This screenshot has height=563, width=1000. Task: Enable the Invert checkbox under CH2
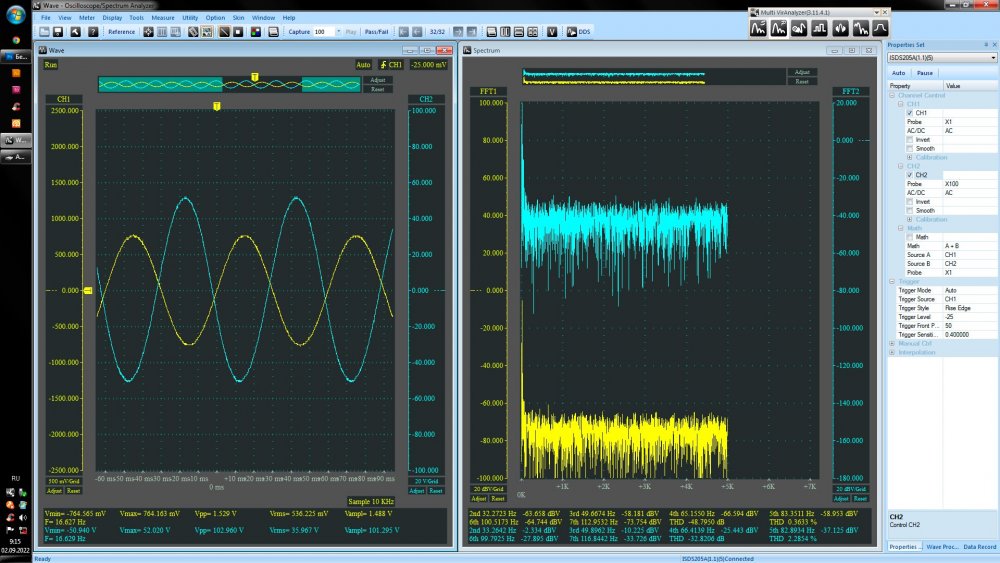pyautogui.click(x=909, y=202)
